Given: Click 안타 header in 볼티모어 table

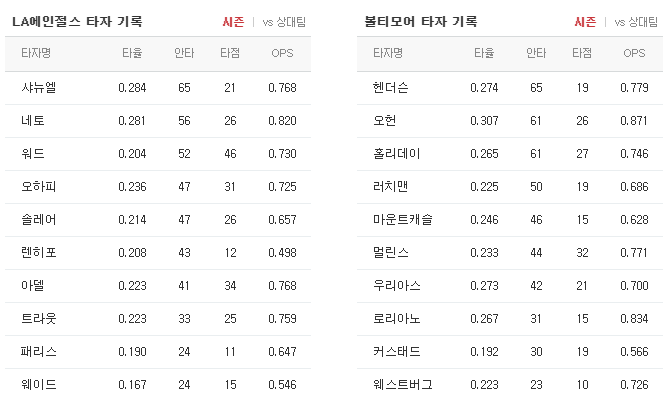Looking at the screenshot, I should tap(536, 53).
